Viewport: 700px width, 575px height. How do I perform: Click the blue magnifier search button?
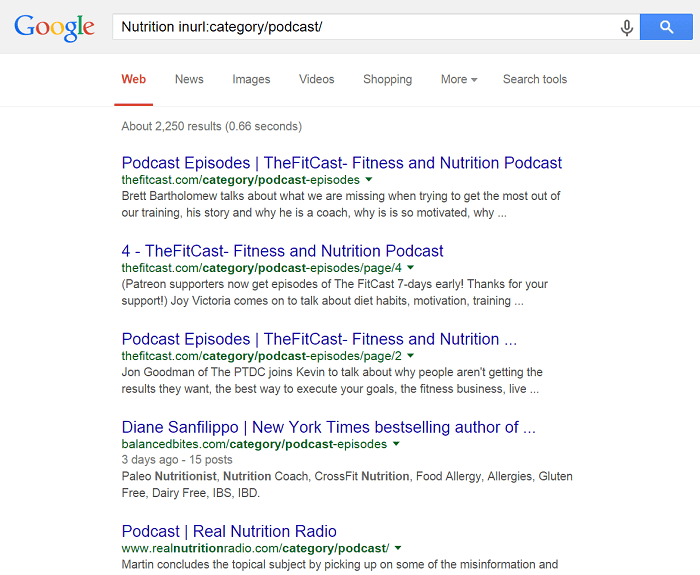point(666,27)
